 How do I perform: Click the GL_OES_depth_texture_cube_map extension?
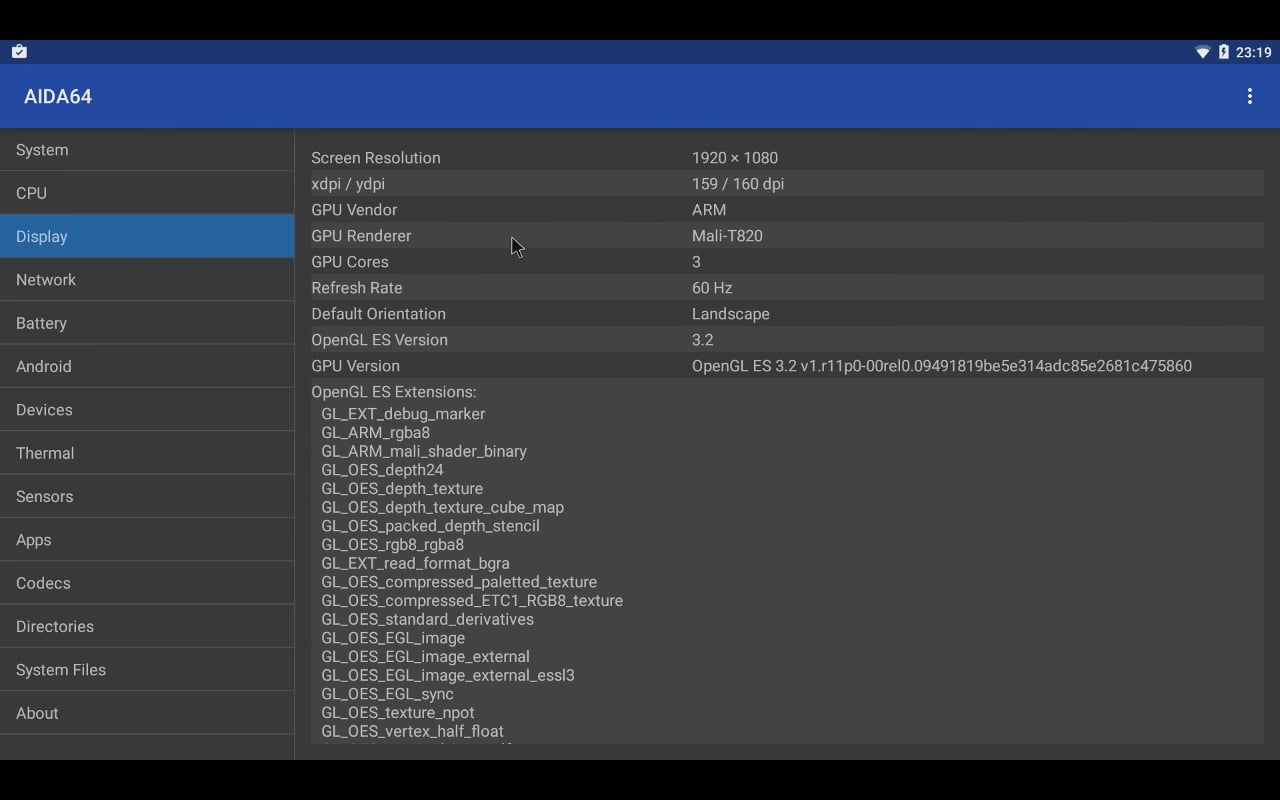(x=442, y=507)
